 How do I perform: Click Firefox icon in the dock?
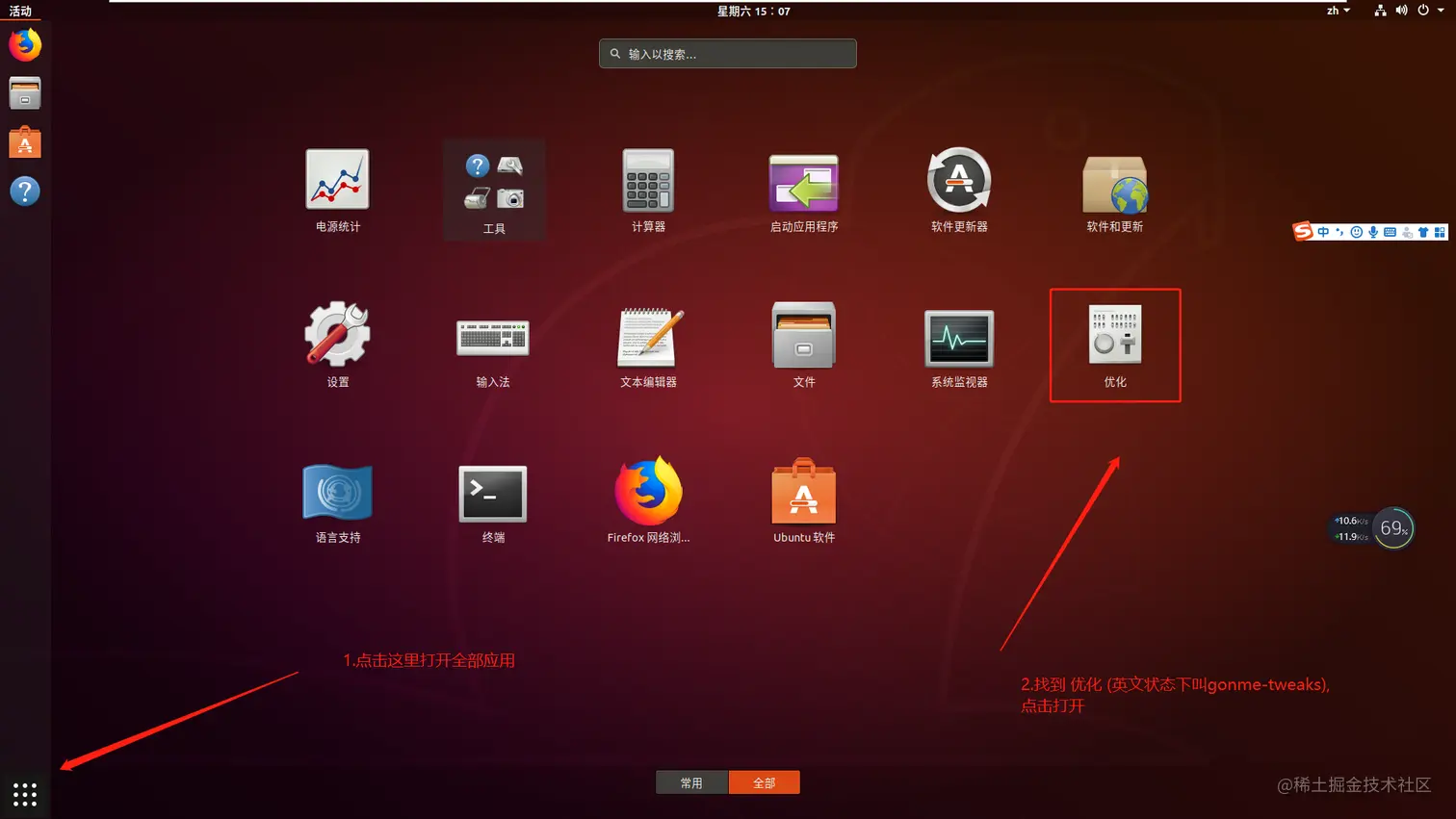click(25, 44)
